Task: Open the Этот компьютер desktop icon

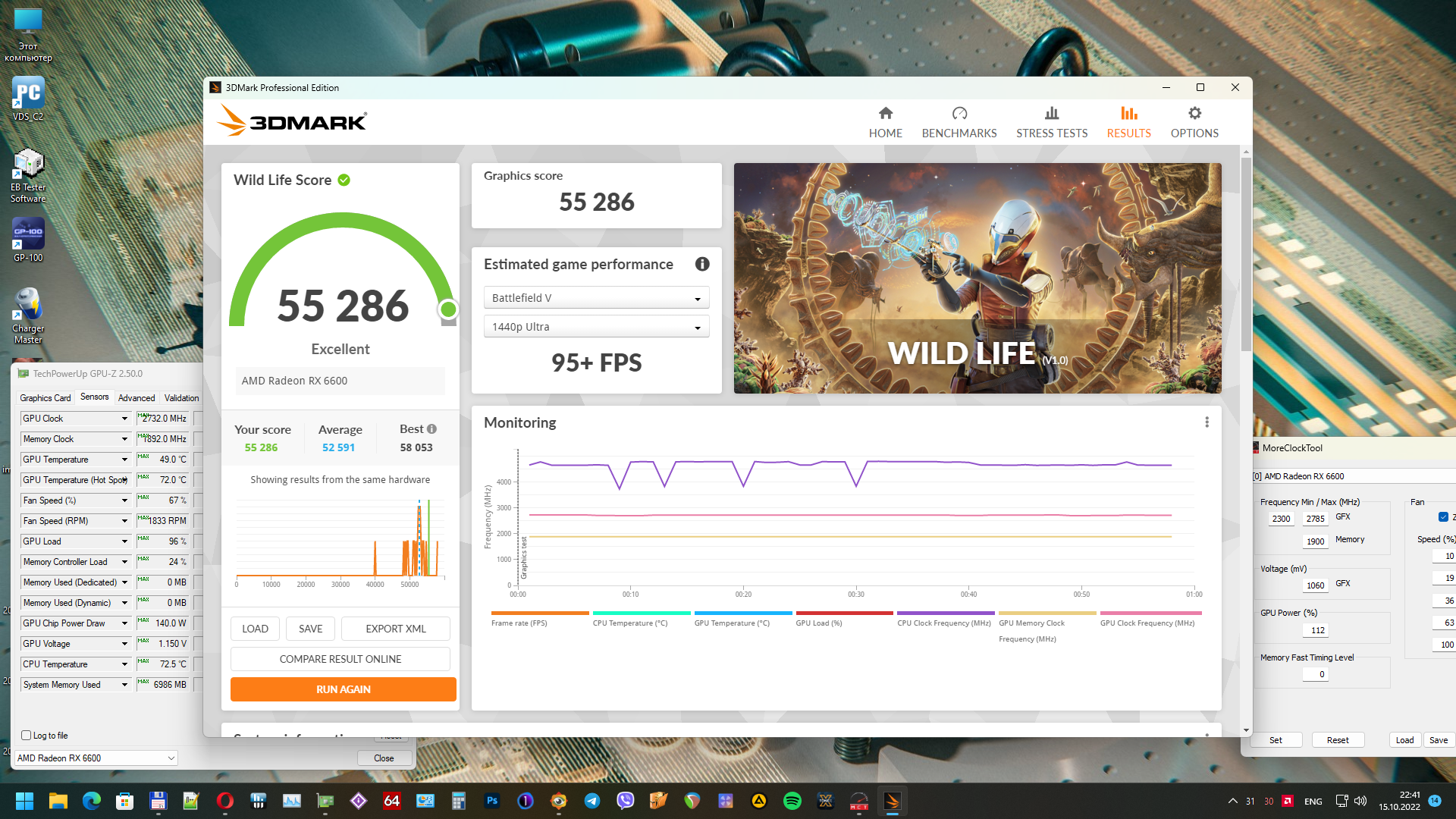Action: point(28,36)
